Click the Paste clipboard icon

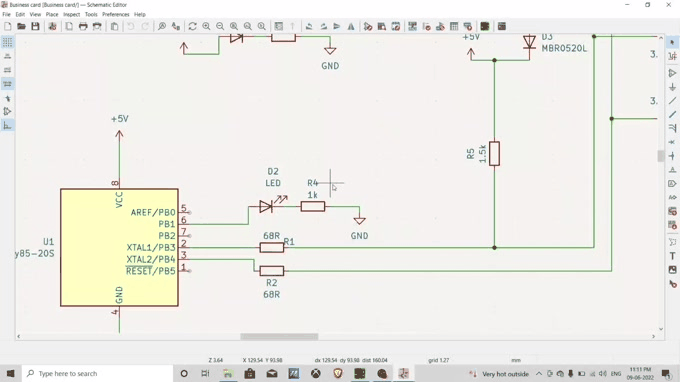coord(114,26)
